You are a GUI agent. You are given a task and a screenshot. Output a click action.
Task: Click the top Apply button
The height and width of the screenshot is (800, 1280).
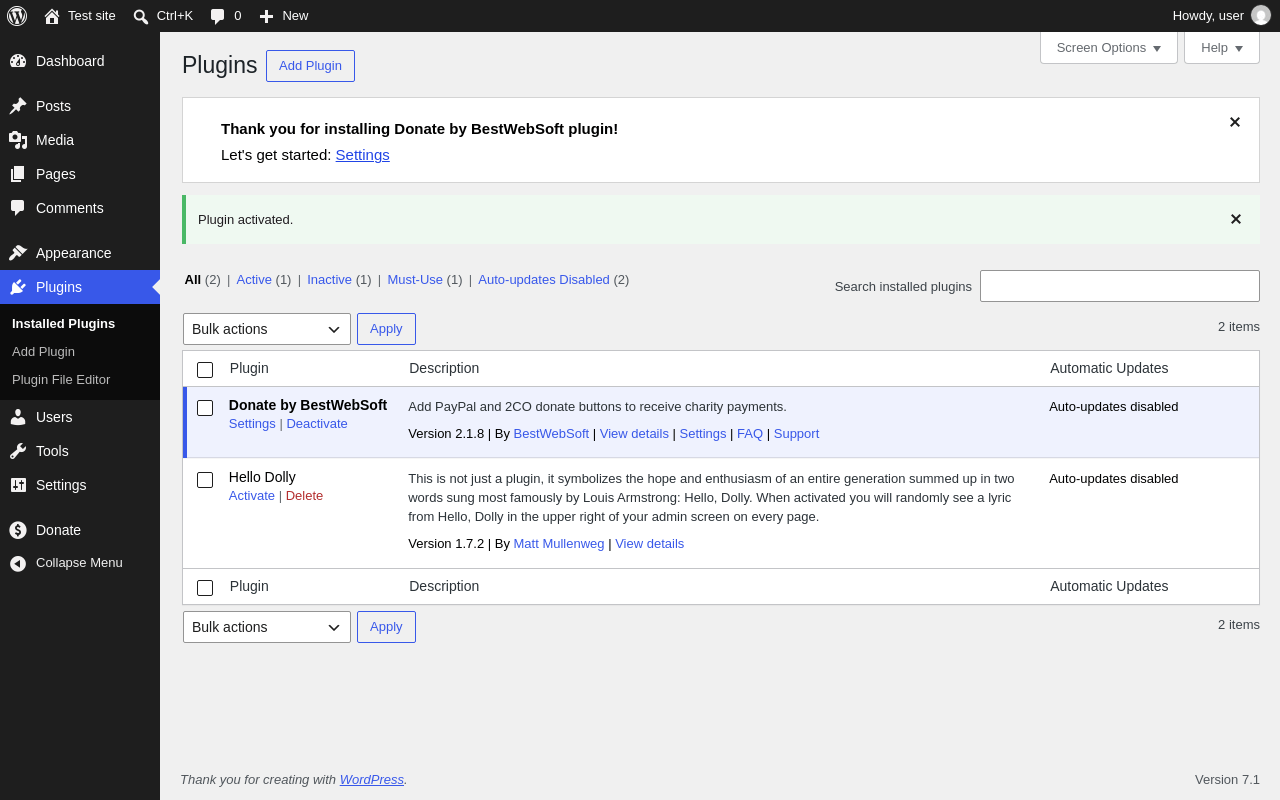point(386,329)
